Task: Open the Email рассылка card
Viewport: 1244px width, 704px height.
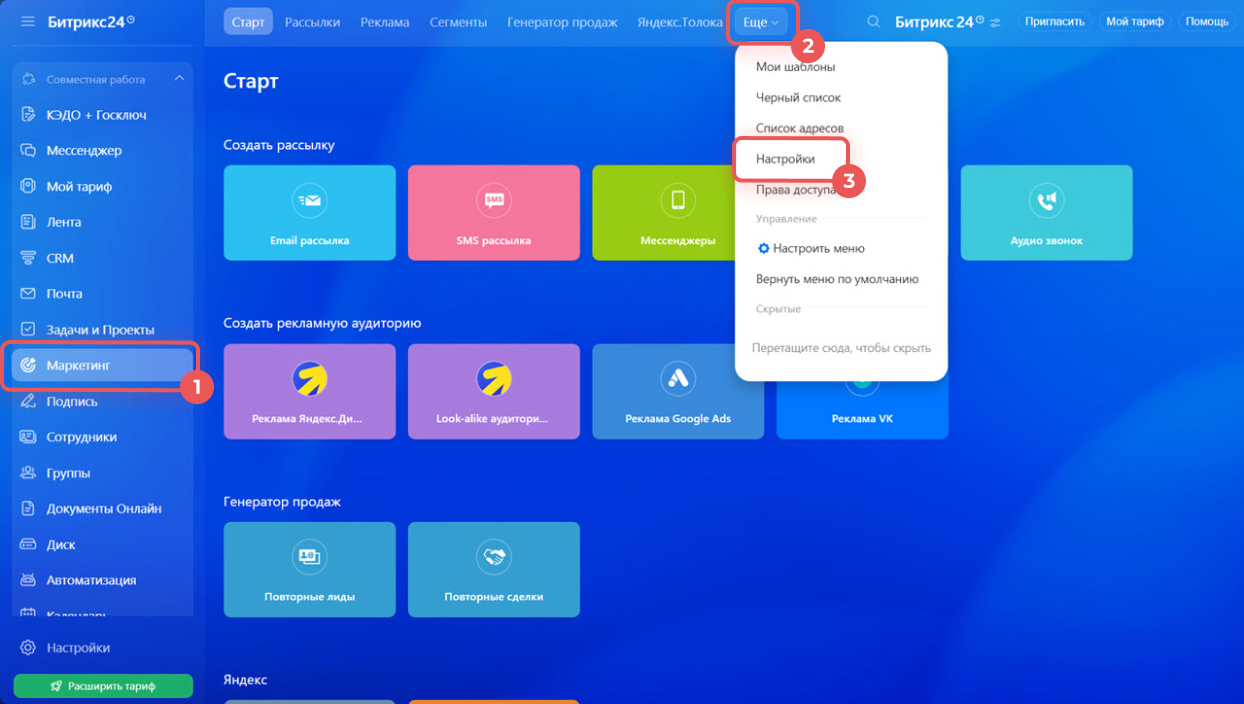Action: tap(310, 213)
